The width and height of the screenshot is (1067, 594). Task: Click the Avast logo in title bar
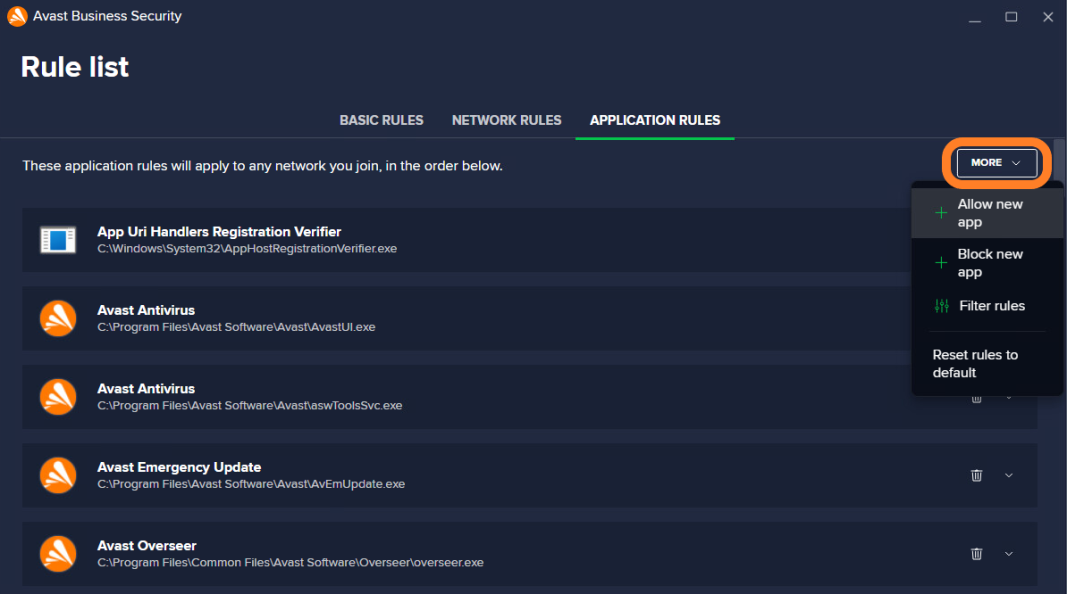(x=17, y=16)
